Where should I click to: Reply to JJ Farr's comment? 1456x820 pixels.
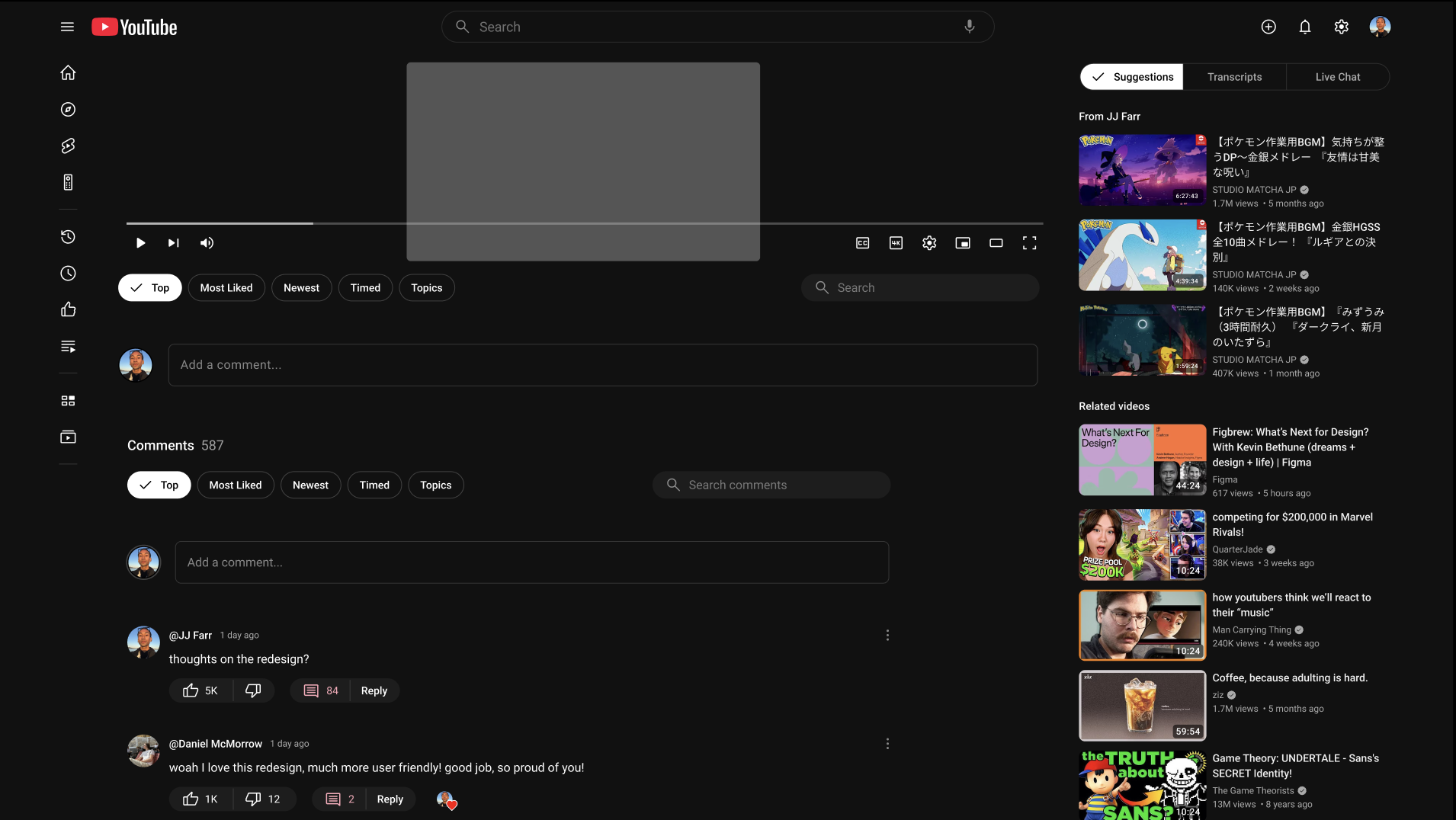click(374, 690)
